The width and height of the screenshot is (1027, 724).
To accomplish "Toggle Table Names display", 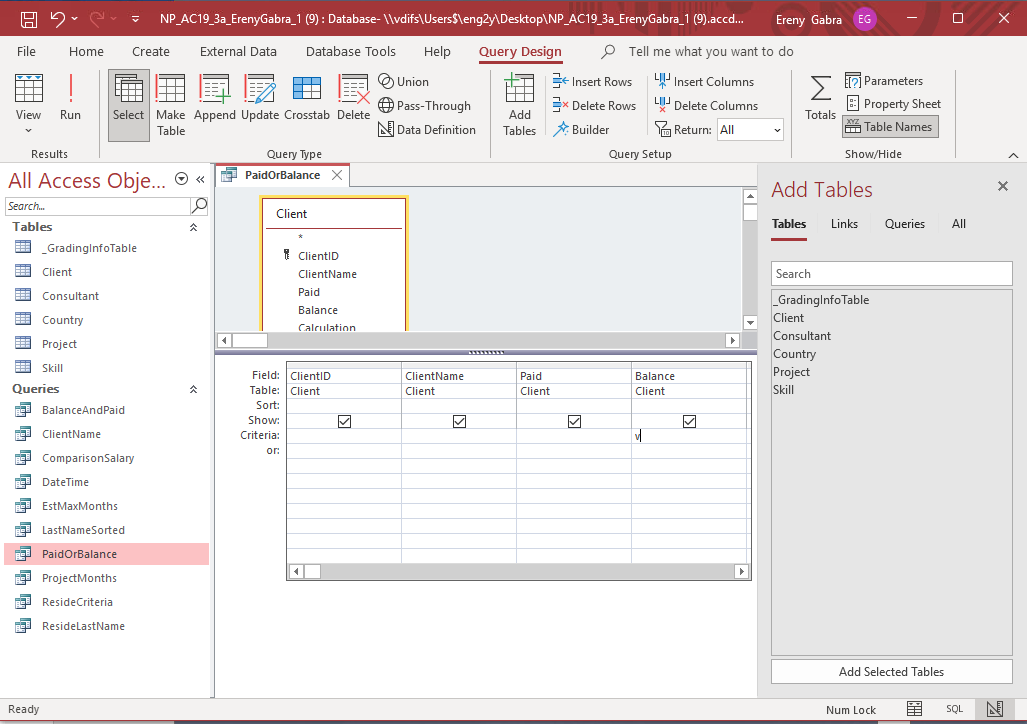I will [889, 126].
